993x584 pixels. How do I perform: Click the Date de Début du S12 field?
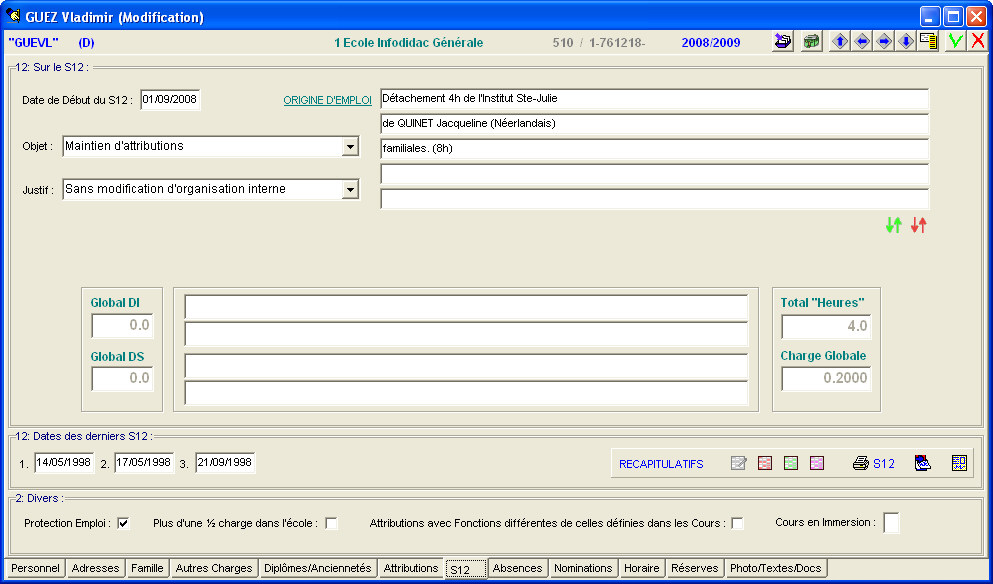[170, 99]
